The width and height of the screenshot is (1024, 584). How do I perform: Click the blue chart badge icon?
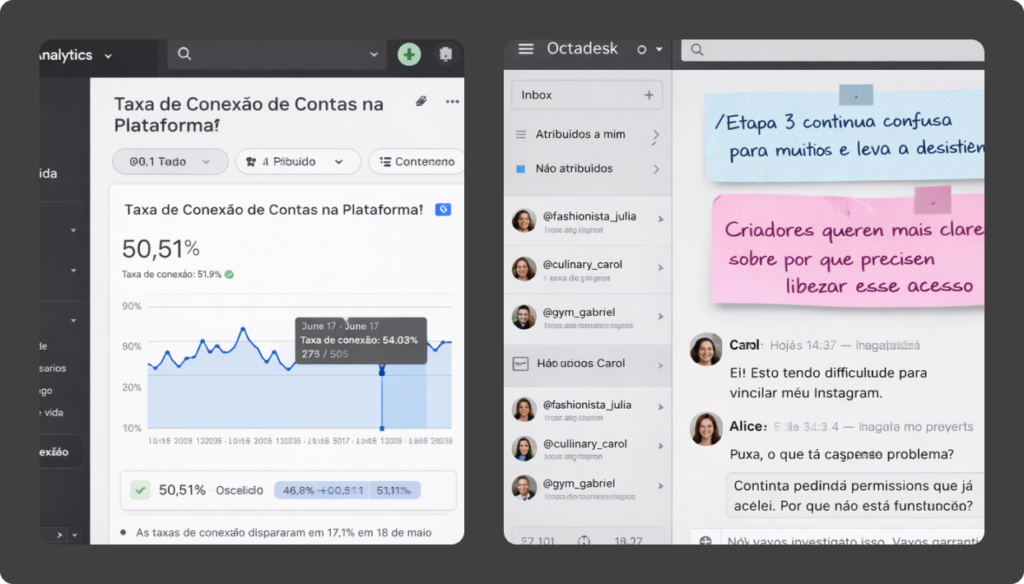point(443,210)
